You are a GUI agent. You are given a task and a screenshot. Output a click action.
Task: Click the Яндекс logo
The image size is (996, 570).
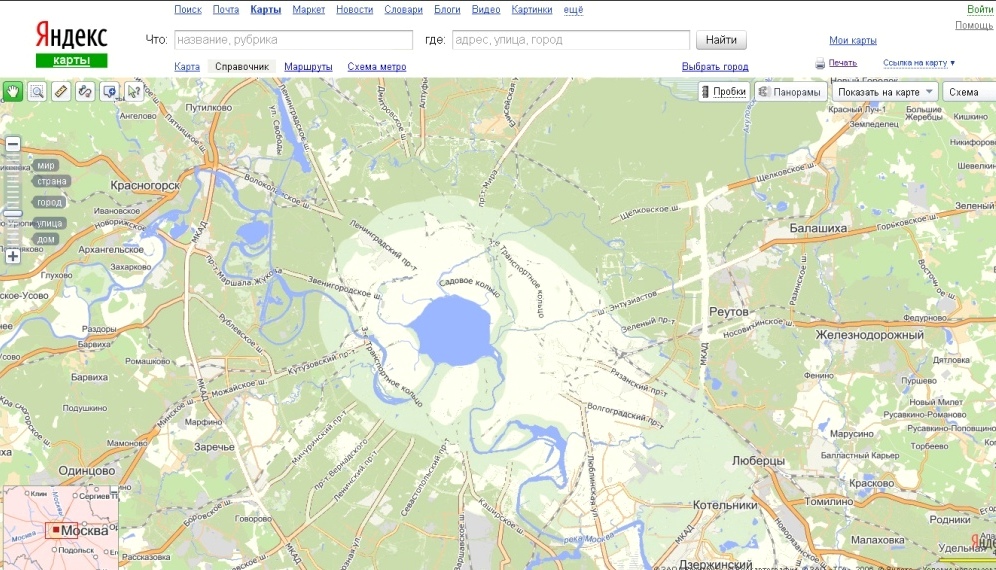[71, 36]
